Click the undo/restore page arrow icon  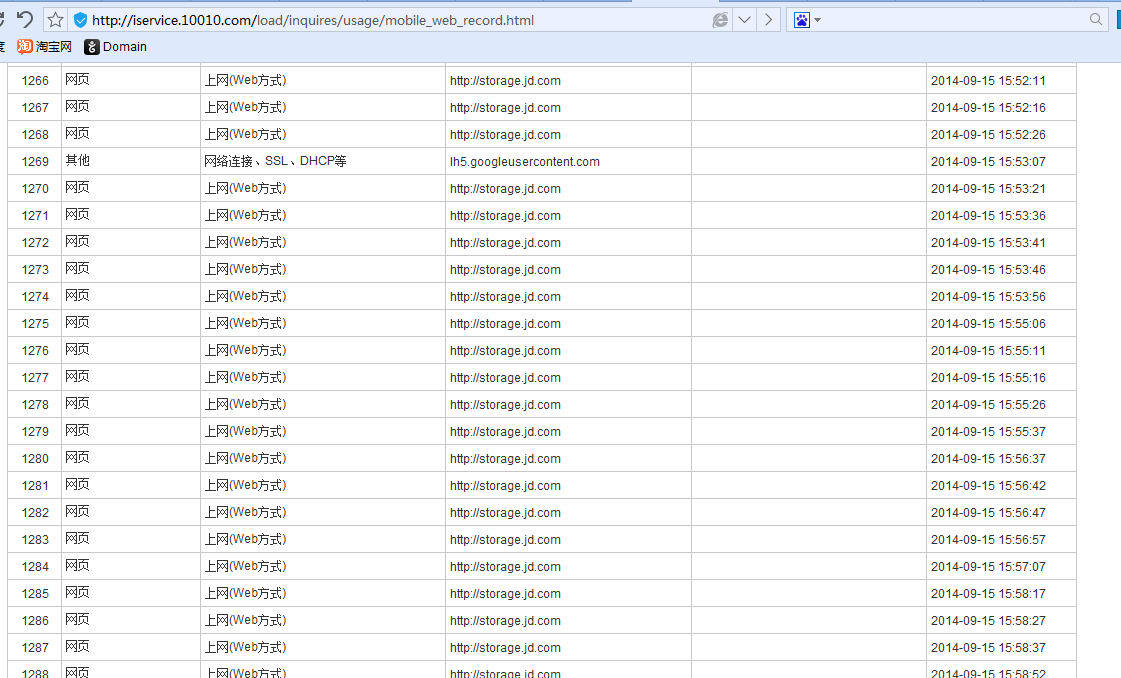25,20
